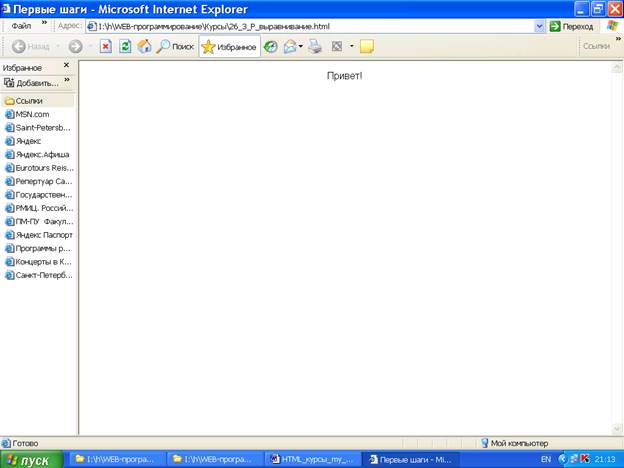Open the Государствен... favorite
This screenshot has height=468, width=624.
click(39, 195)
